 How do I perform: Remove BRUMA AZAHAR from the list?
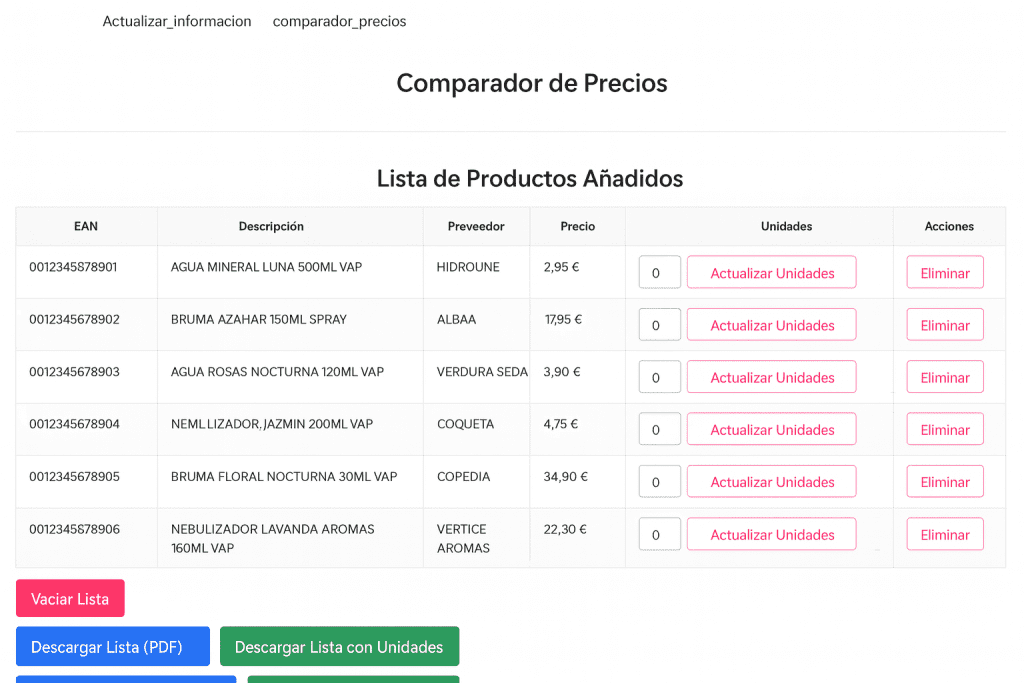(944, 325)
